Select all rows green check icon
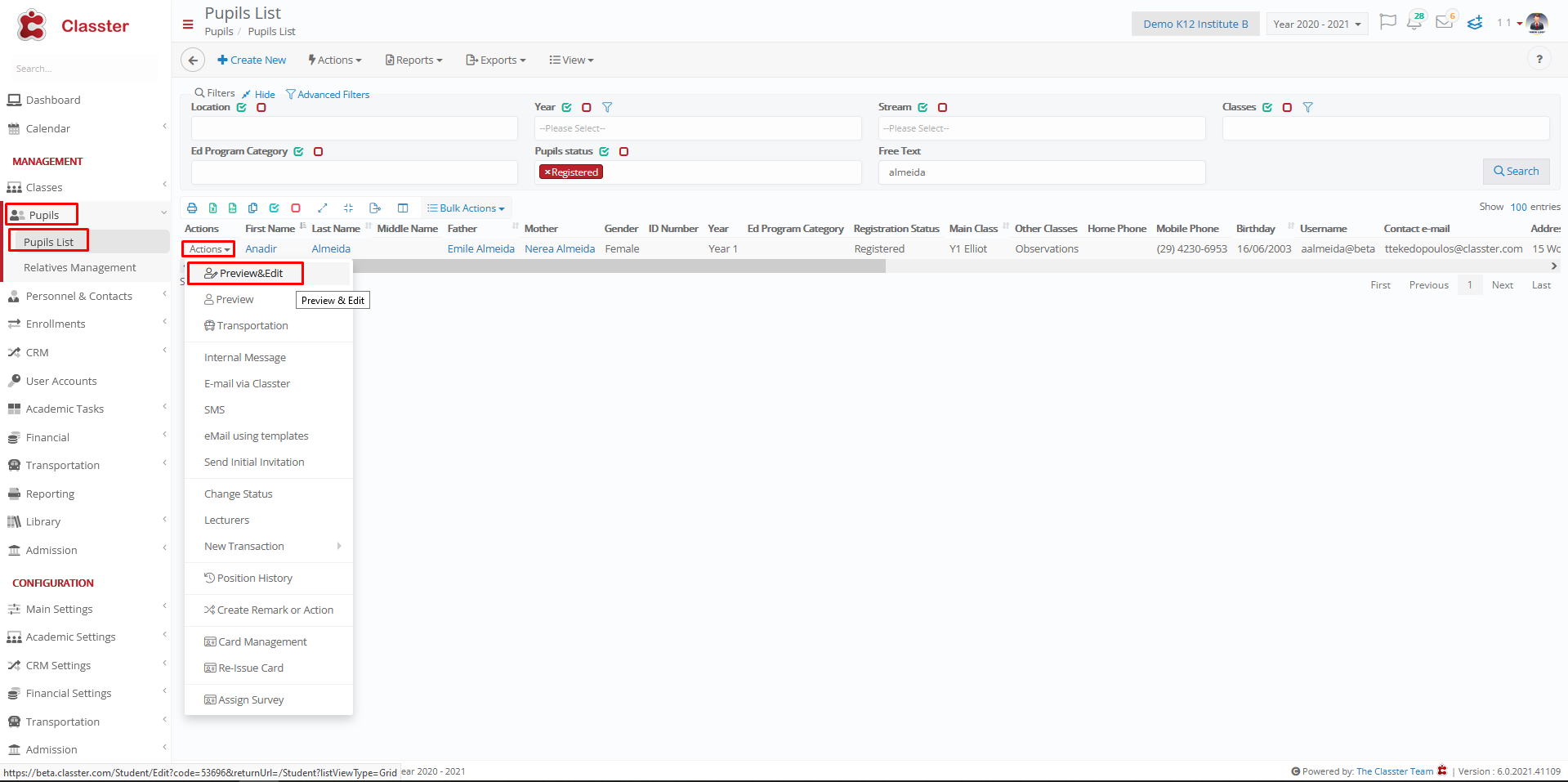Viewport: 1568px width, 782px height. pos(275,208)
